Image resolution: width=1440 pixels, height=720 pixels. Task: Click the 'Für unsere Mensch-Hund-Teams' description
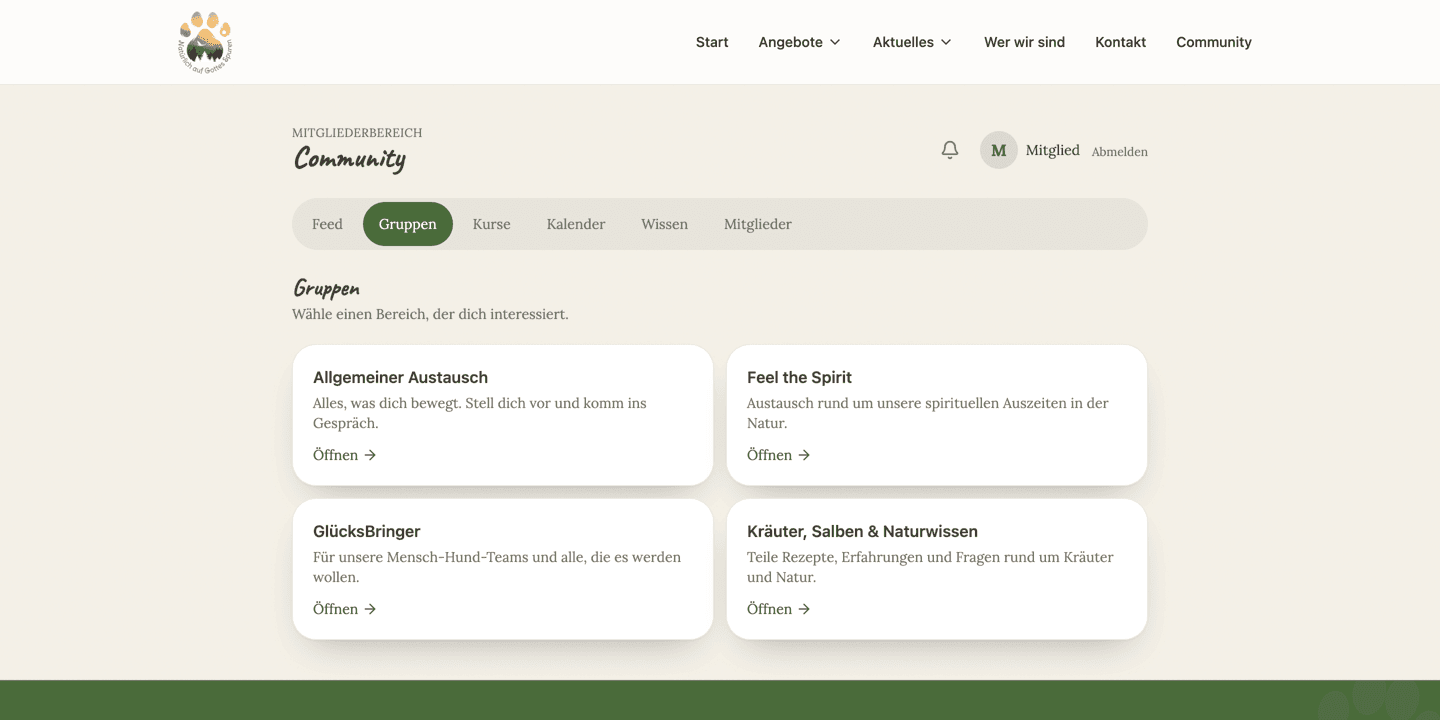tap(497, 567)
